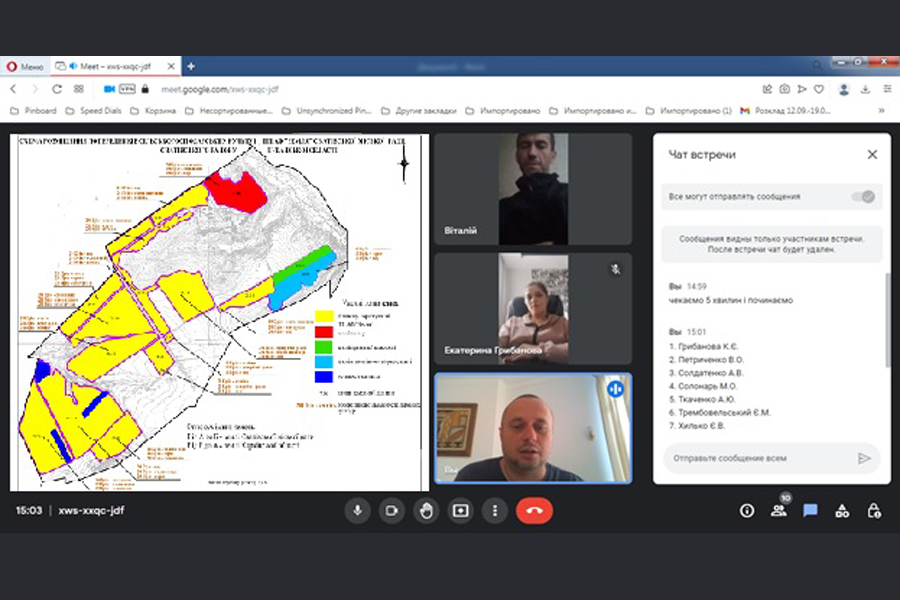The width and height of the screenshot is (900, 600).
Task: Open the Speed Dials bookmarks folder
Action: (94, 111)
